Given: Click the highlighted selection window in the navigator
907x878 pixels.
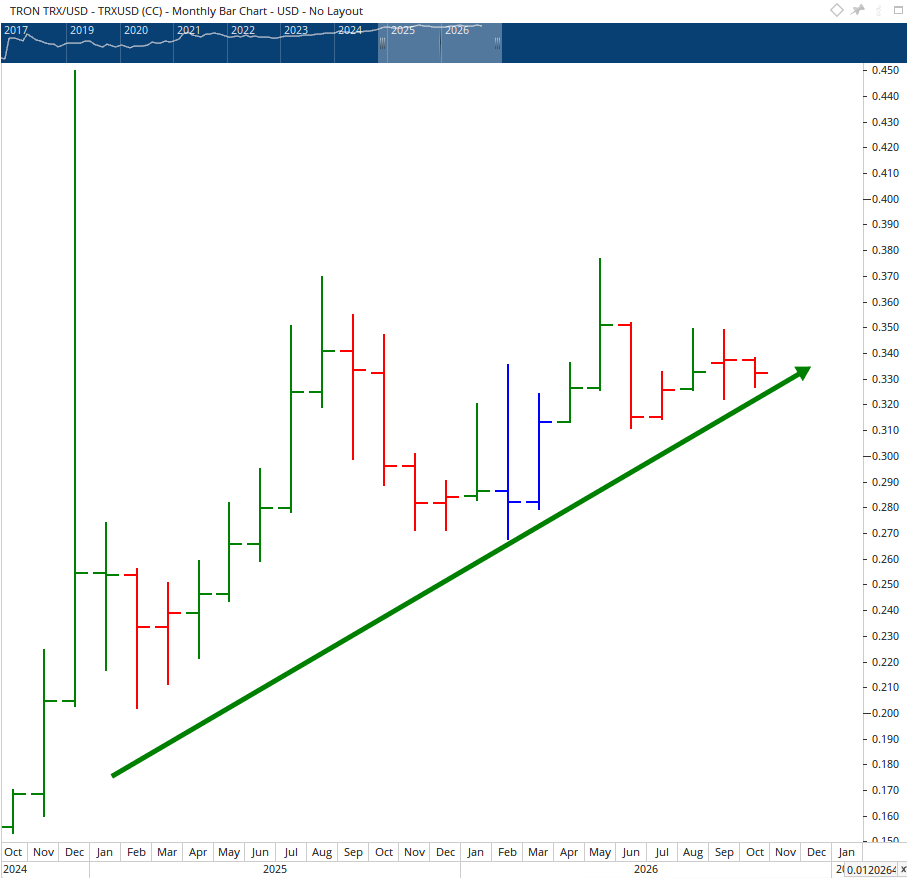Looking at the screenshot, I should (440, 43).
